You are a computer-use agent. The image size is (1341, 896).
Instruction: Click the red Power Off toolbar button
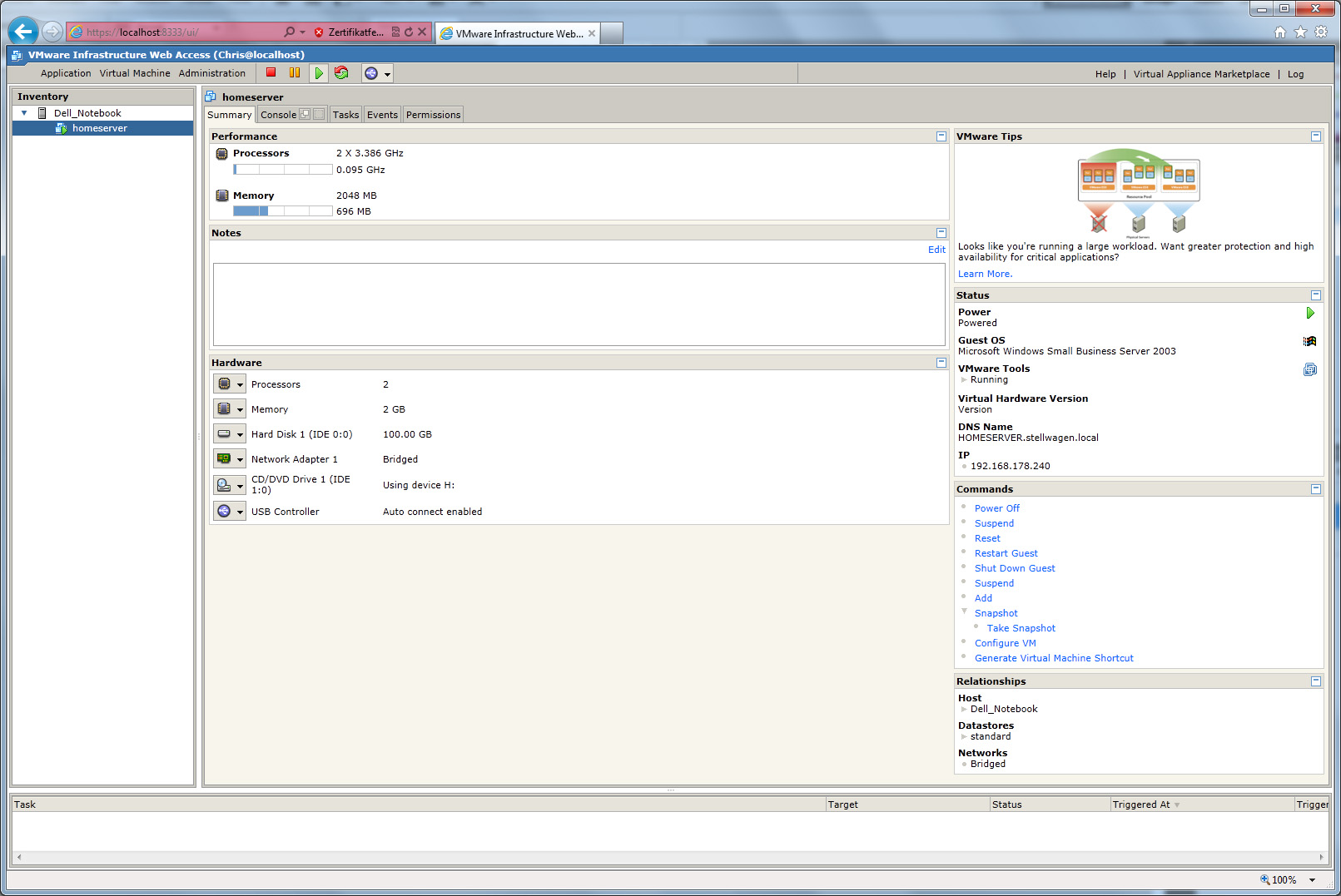(271, 73)
